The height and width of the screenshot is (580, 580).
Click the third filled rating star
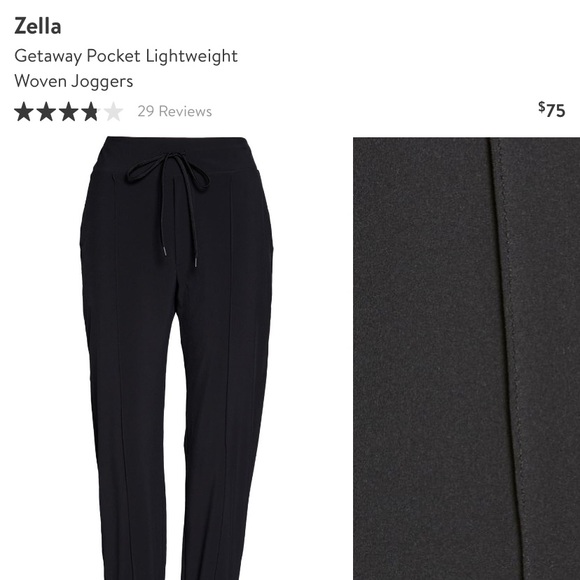point(69,111)
